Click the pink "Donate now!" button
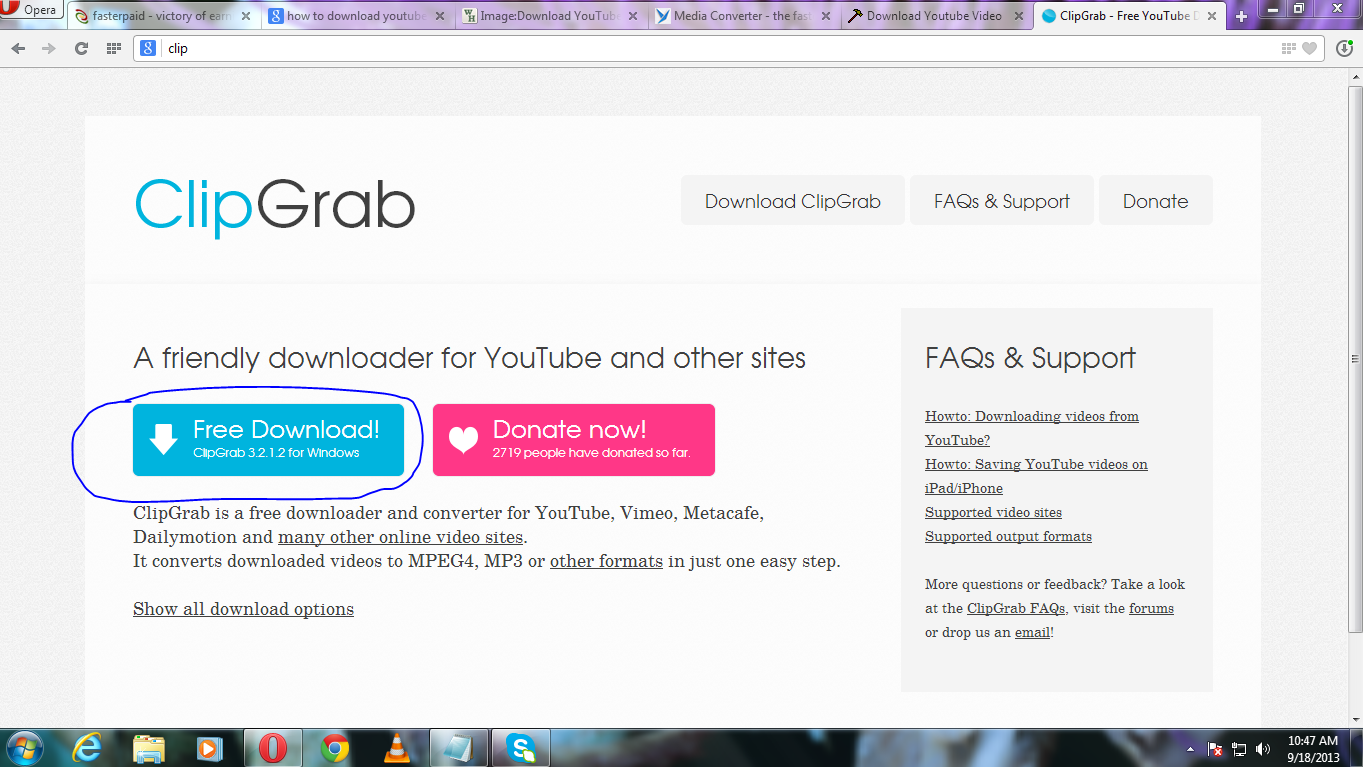The height and width of the screenshot is (767, 1363). coord(574,440)
